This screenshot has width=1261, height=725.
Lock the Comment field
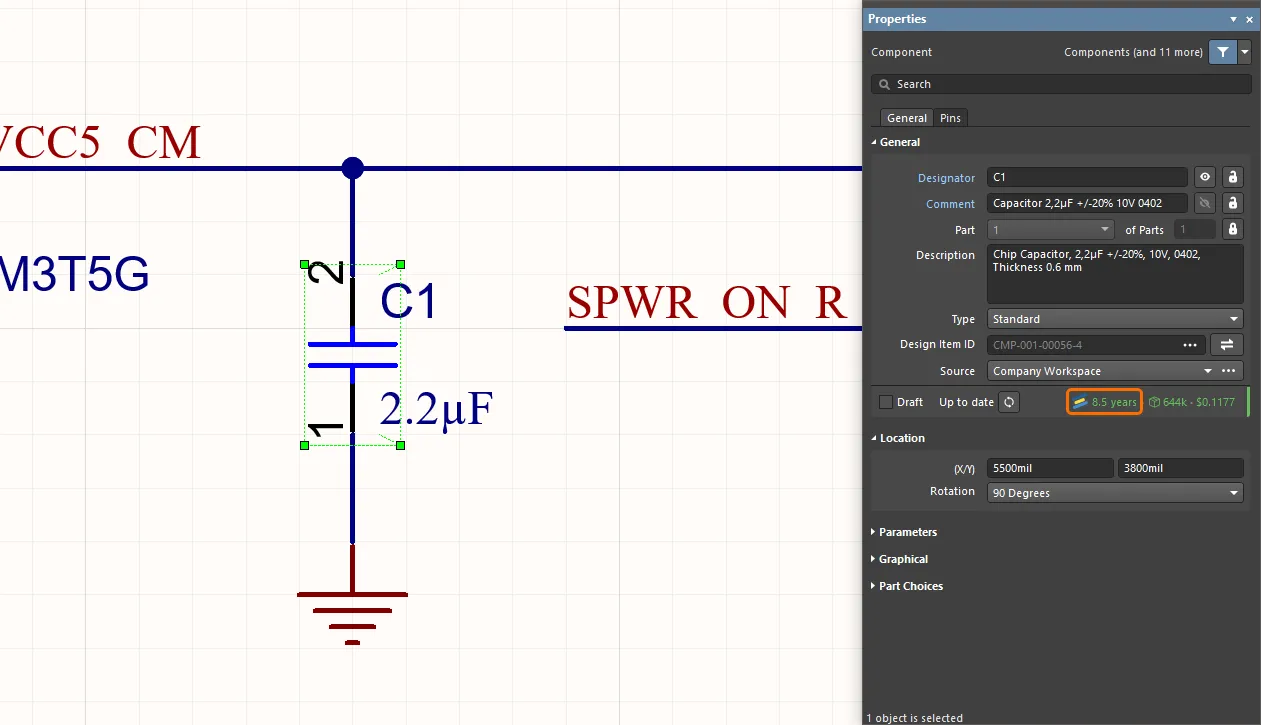click(1233, 203)
